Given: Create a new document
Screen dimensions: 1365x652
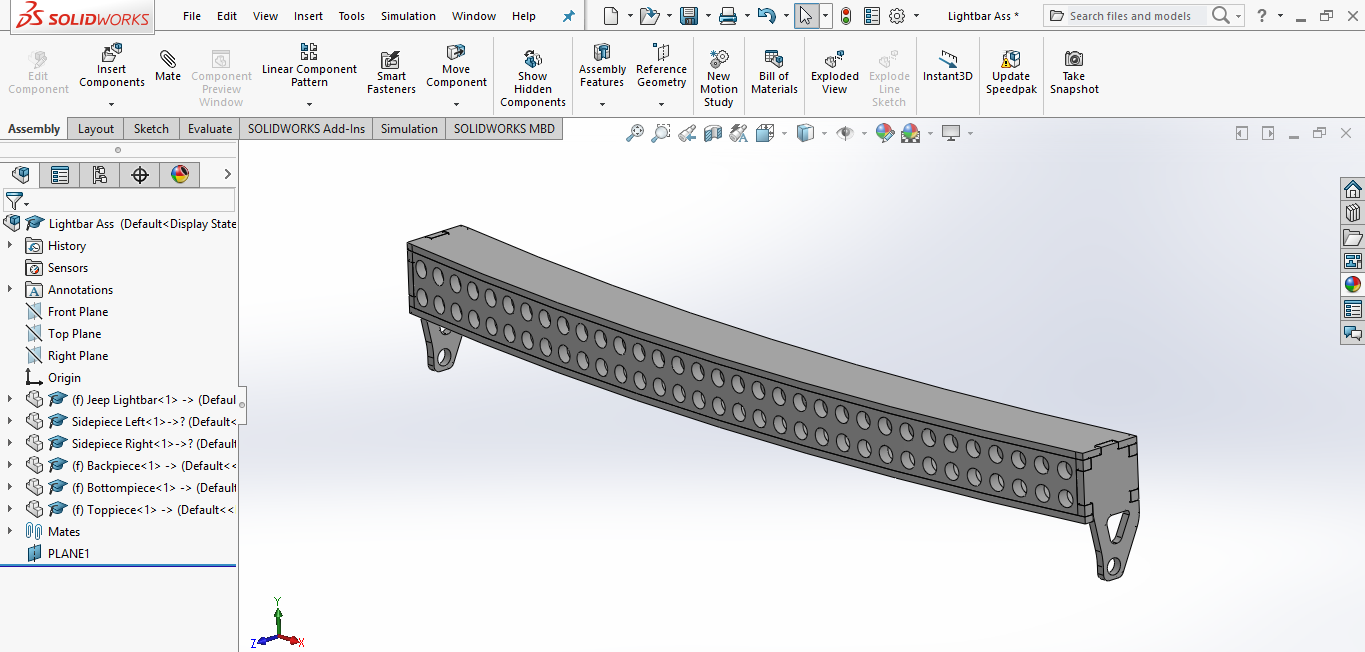Looking at the screenshot, I should (x=611, y=16).
